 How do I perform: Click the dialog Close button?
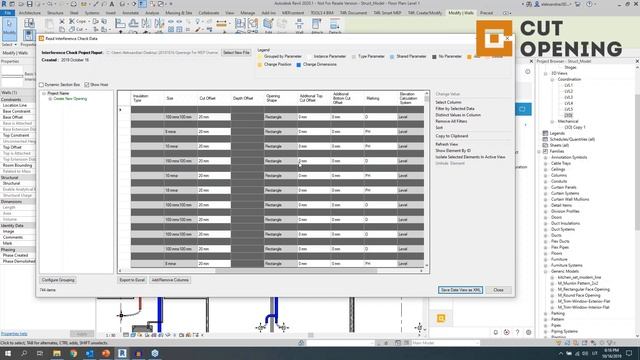pyautogui.click(x=498, y=290)
